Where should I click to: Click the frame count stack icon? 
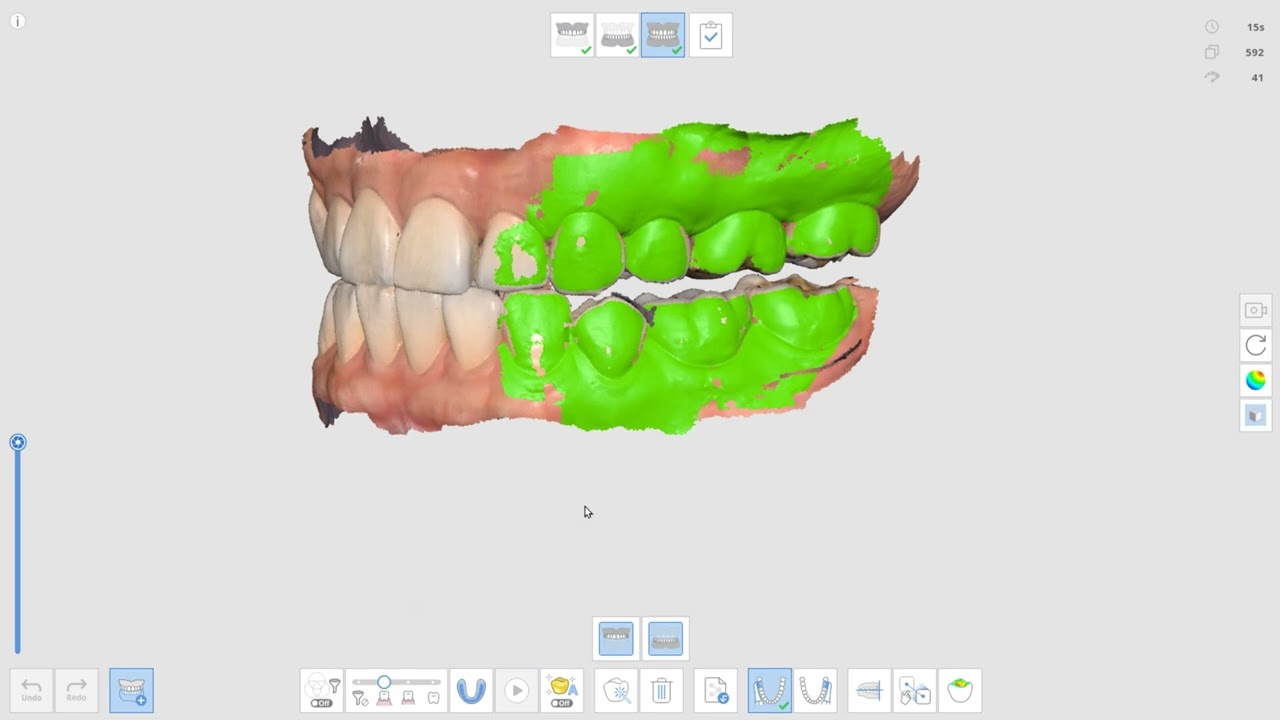(1212, 52)
